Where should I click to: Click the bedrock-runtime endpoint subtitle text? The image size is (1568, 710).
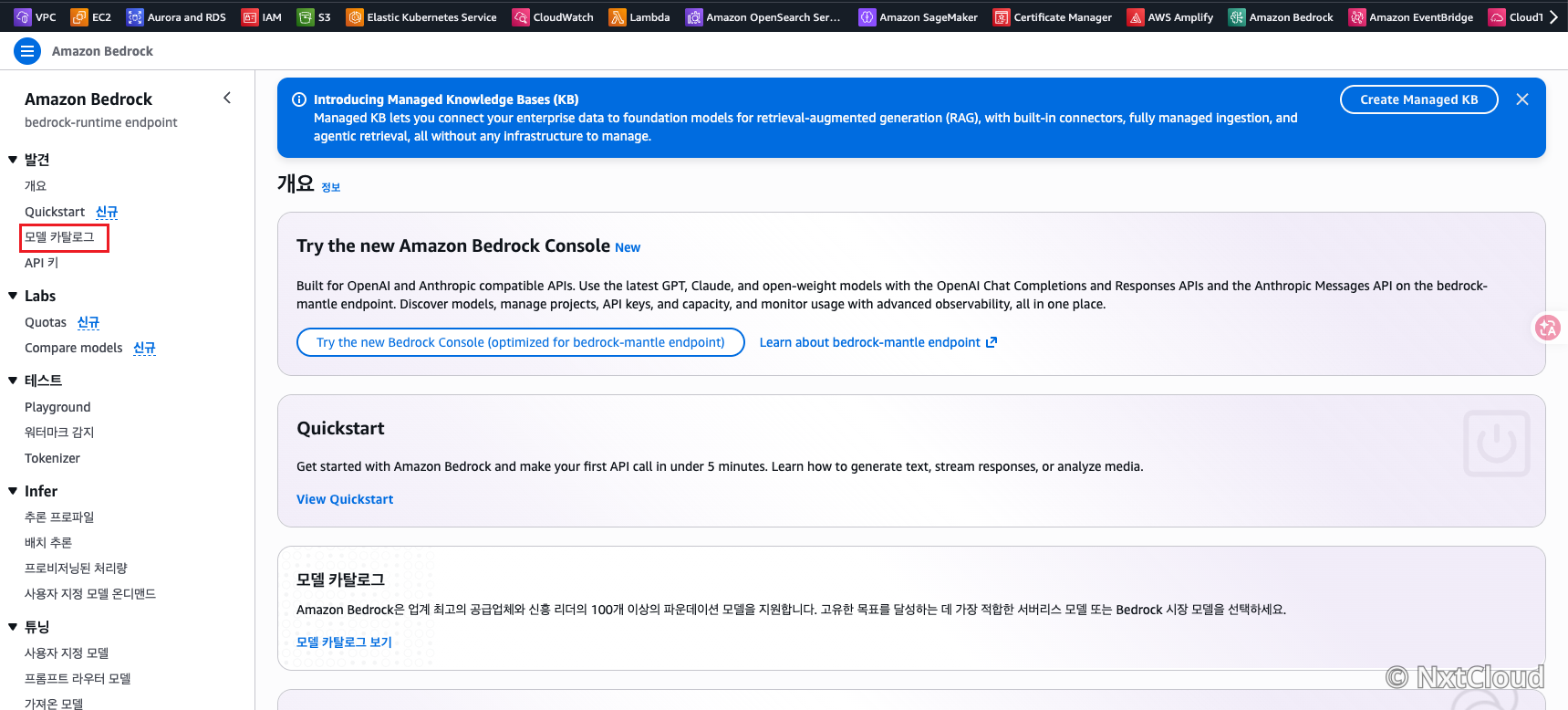click(x=101, y=122)
